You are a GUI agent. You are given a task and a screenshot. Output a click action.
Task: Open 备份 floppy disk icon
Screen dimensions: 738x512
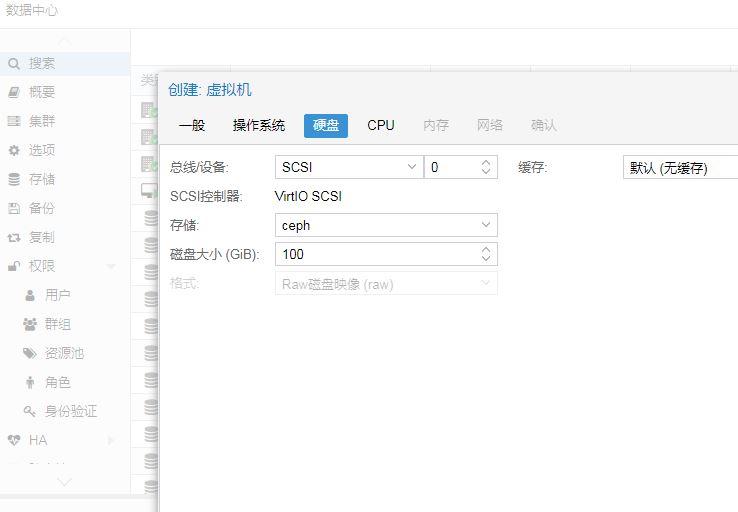pos(14,208)
